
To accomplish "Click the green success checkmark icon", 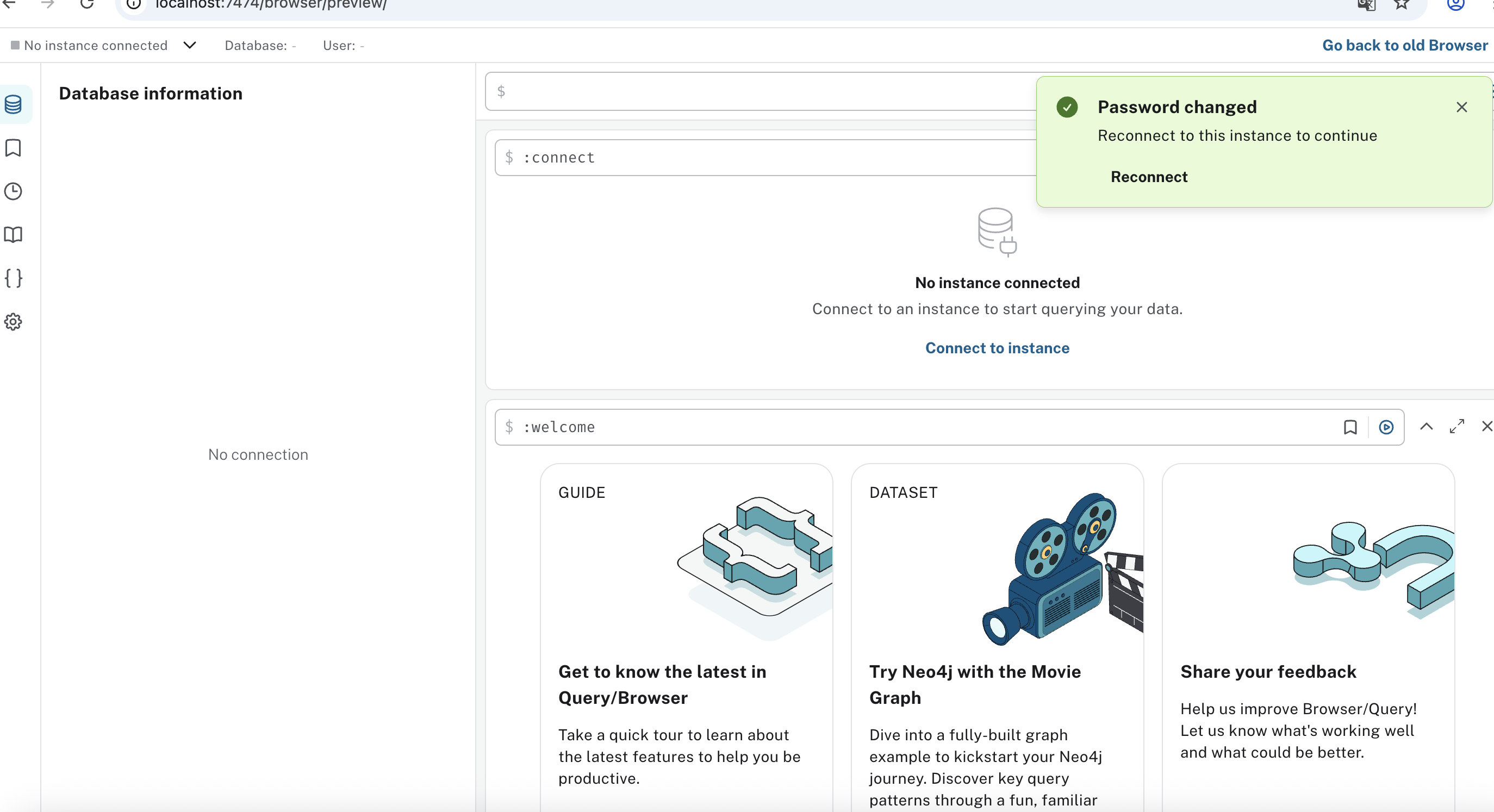I will [1067, 107].
